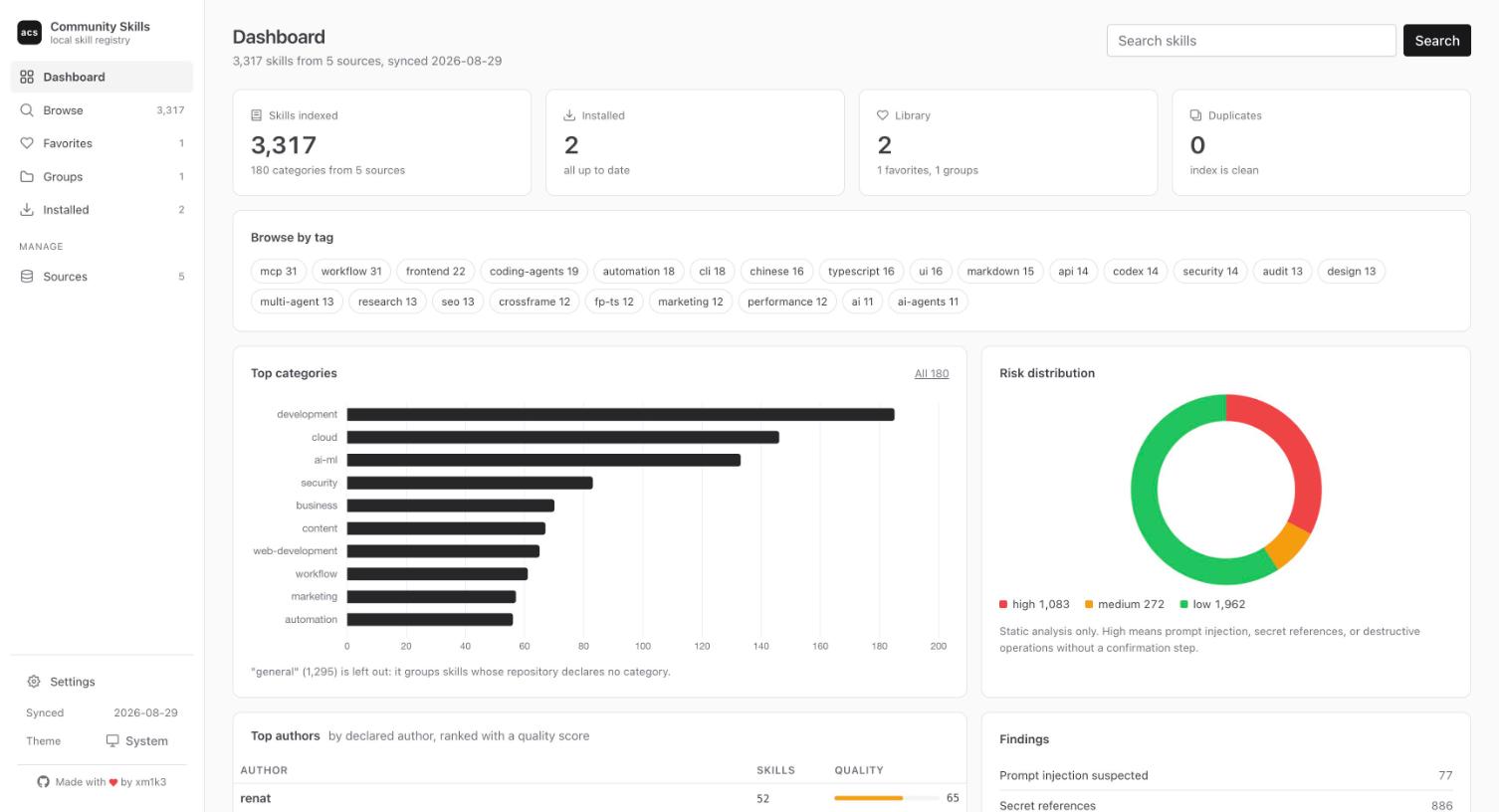Click the Made with by xm1k3 link
The image size is (1499, 812).
pyautogui.click(x=102, y=782)
